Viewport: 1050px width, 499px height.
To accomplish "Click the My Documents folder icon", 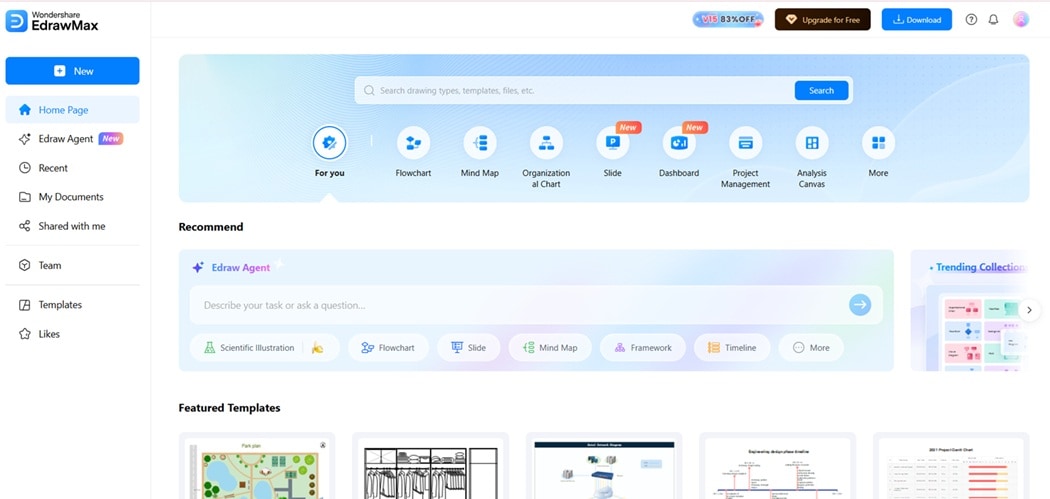I will point(25,197).
